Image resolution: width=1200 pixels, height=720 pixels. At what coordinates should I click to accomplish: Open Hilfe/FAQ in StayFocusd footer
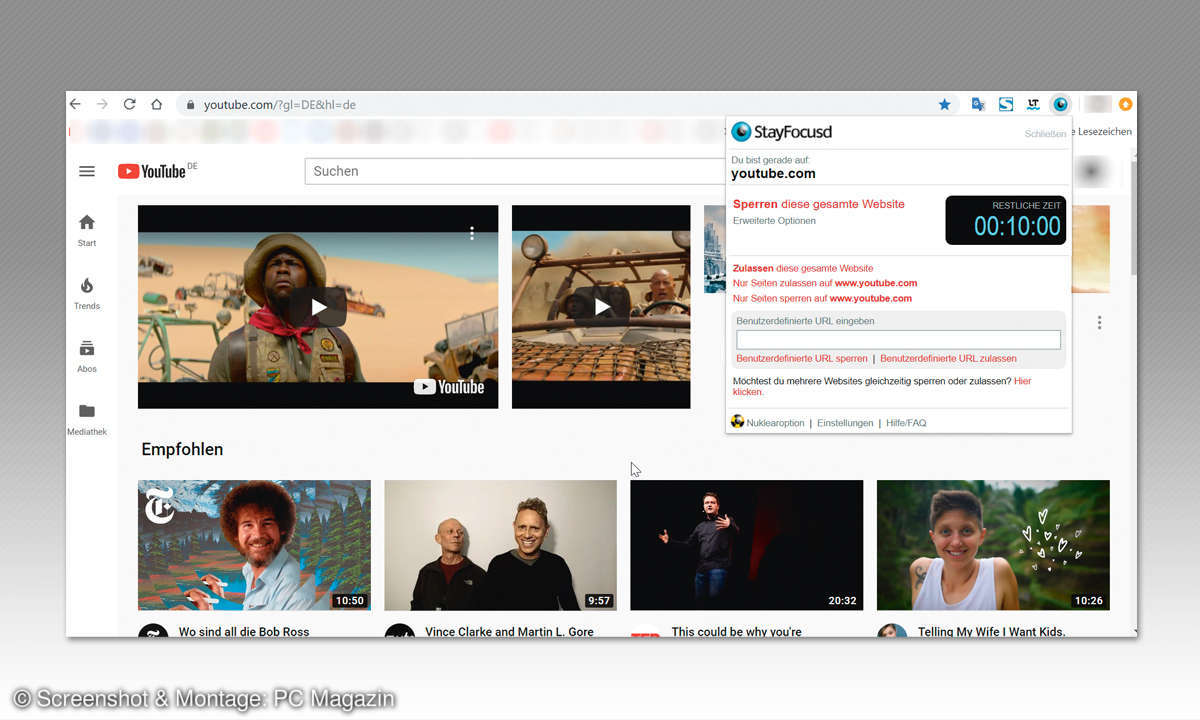click(906, 423)
